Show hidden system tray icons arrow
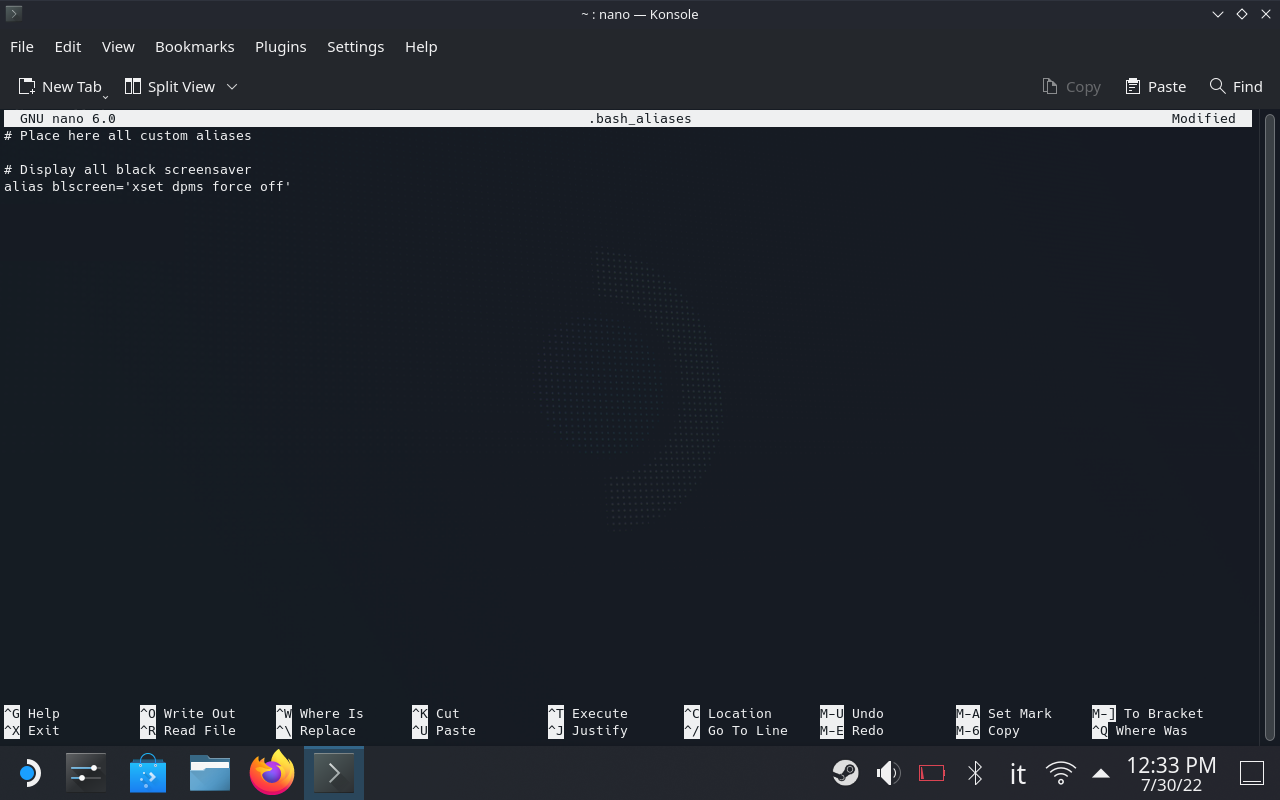The height and width of the screenshot is (800, 1280). (1101, 773)
